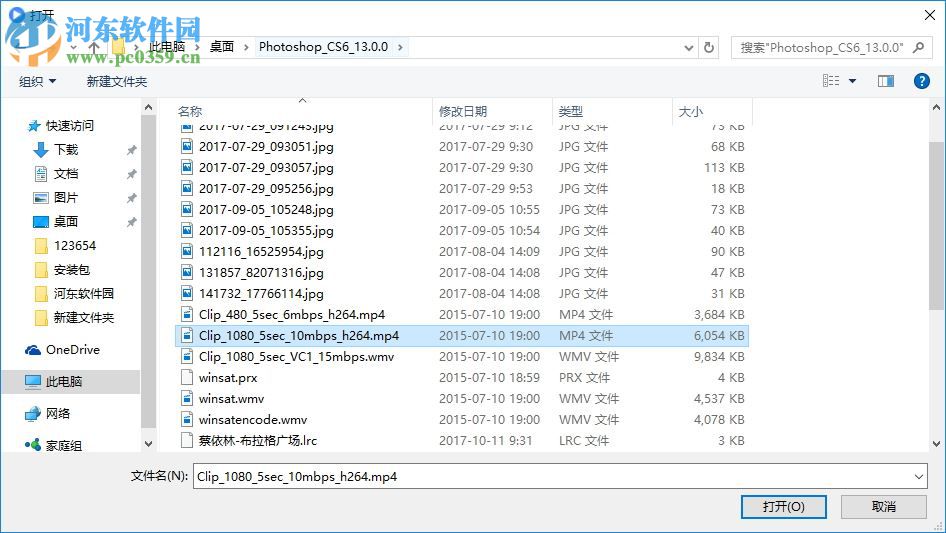This screenshot has height=533, width=946.
Task: Click the 快速访问 star icon
Action: pos(34,126)
